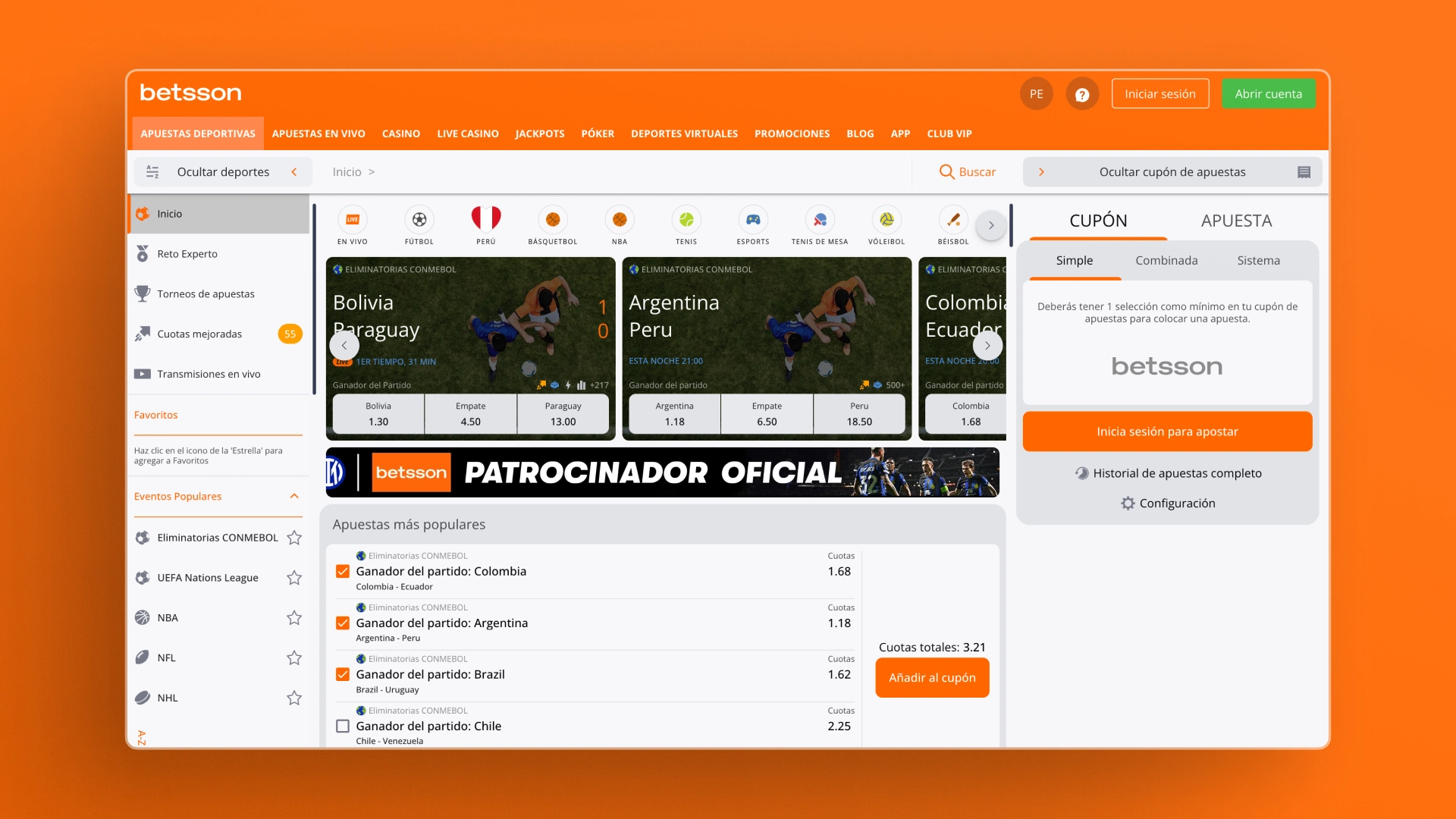Switch to the Combinada bet tab
The width and height of the screenshot is (1456, 819).
[1166, 261]
